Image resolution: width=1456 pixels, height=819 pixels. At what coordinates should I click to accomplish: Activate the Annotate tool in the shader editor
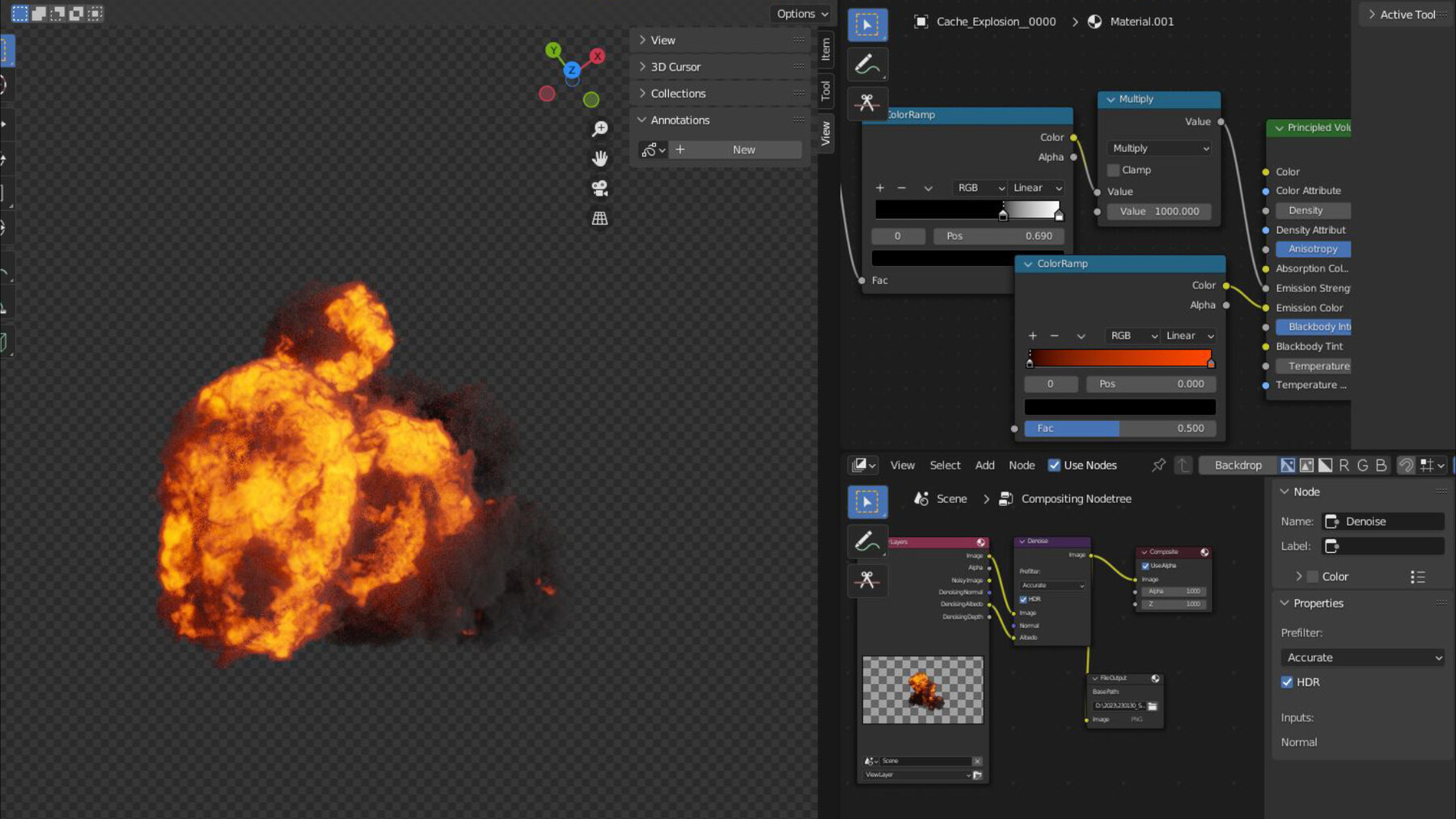tap(867, 64)
